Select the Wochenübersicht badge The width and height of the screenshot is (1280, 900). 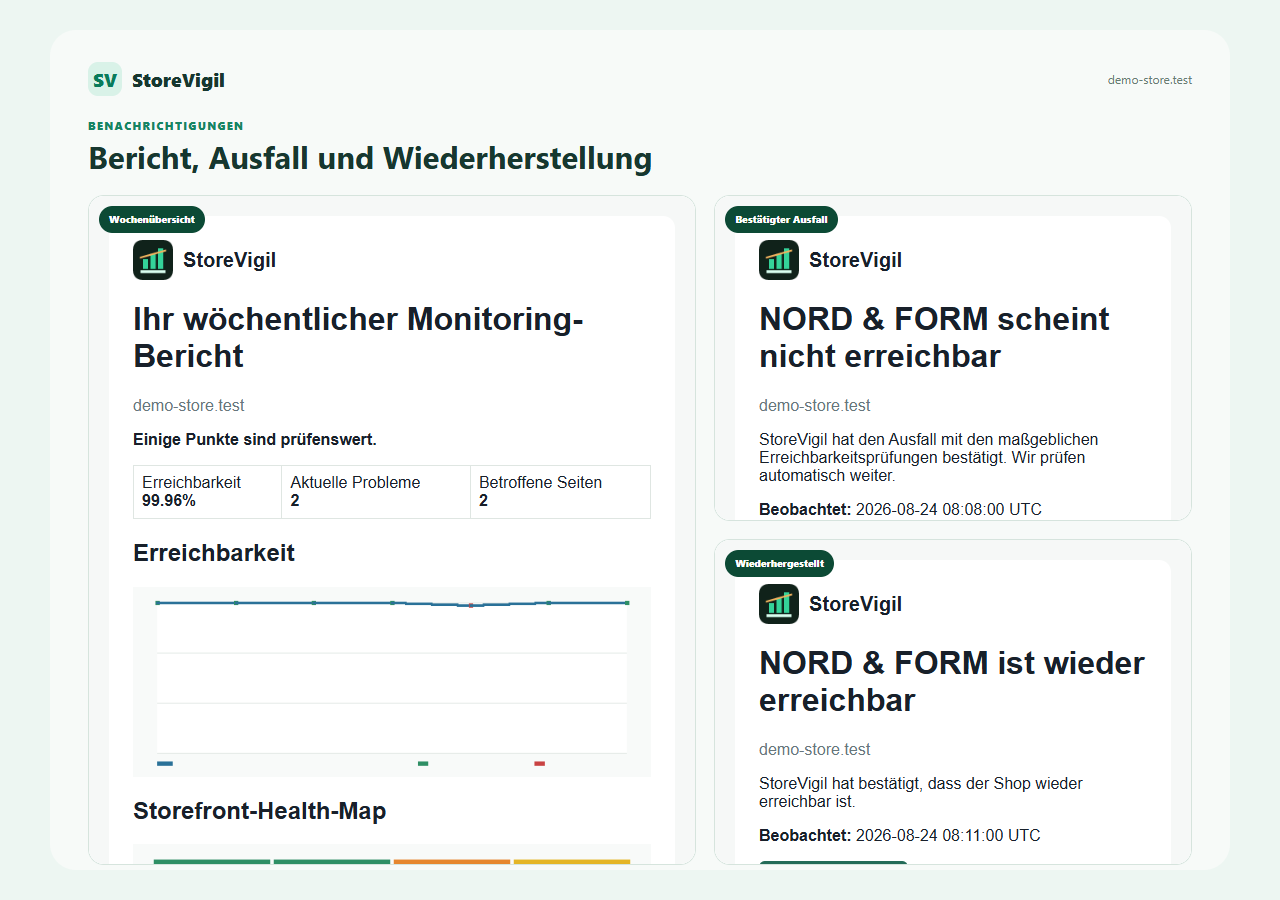coord(152,219)
